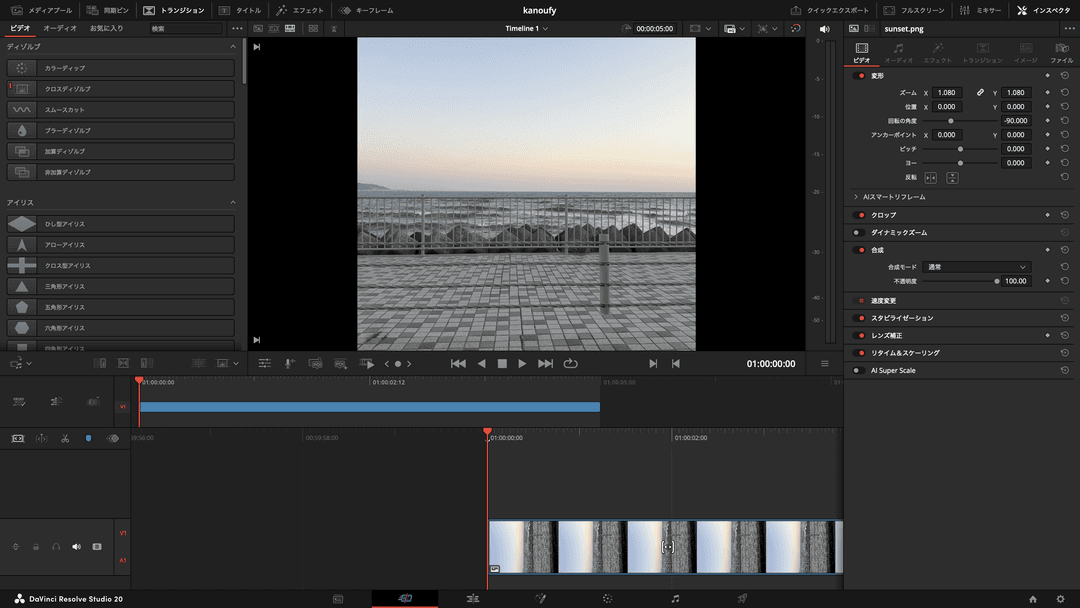Open the Color page
Image resolution: width=1080 pixels, height=608 pixels.
click(606, 598)
